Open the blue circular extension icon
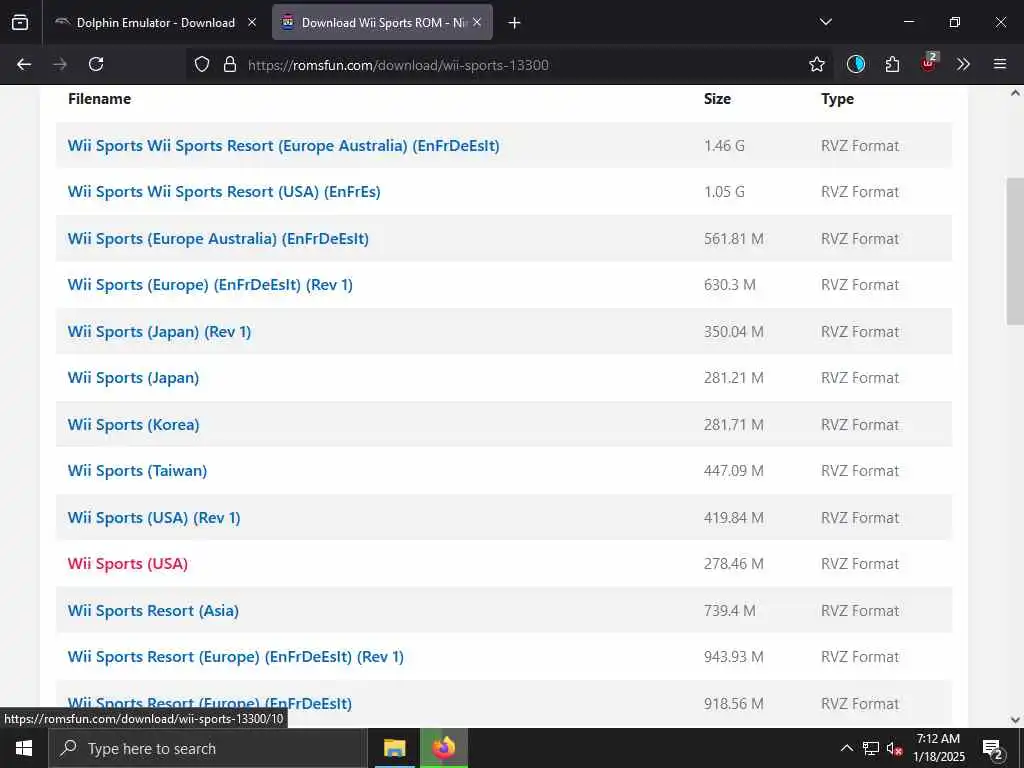This screenshot has width=1024, height=768. (856, 64)
